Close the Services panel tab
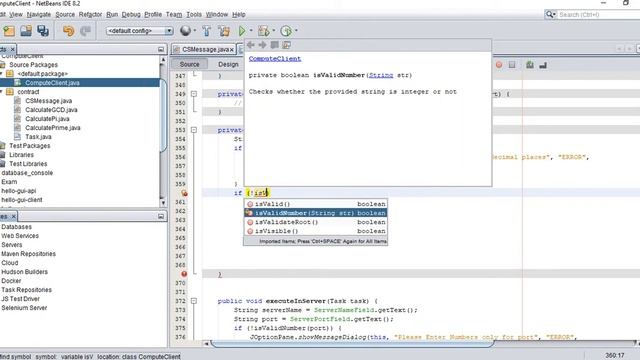640x360 pixels. [x=13, y=216]
